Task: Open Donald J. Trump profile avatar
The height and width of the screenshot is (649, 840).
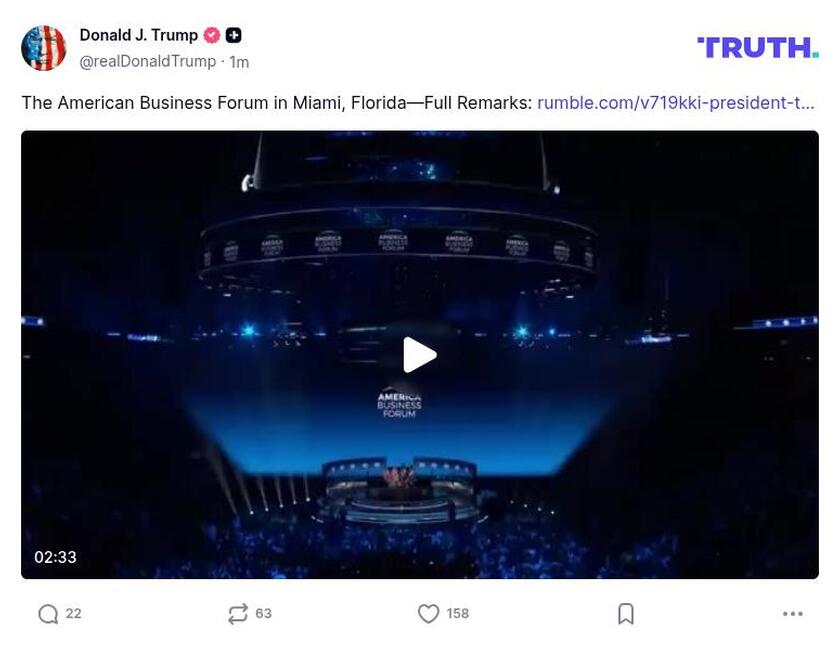Action: click(43, 48)
